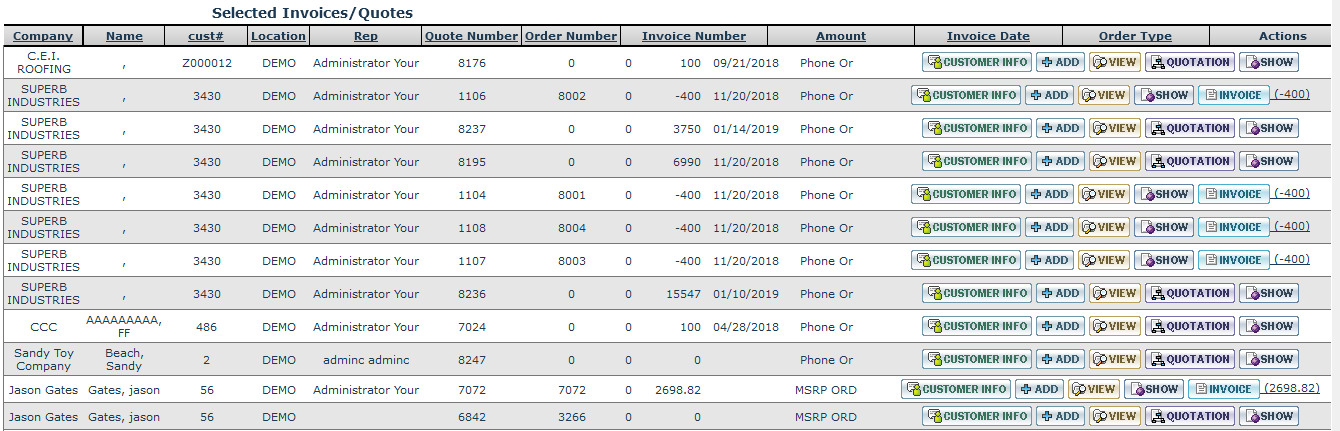Screen dimensions: 1340x431
Task: Sort by Order Type header
Action: point(1135,36)
